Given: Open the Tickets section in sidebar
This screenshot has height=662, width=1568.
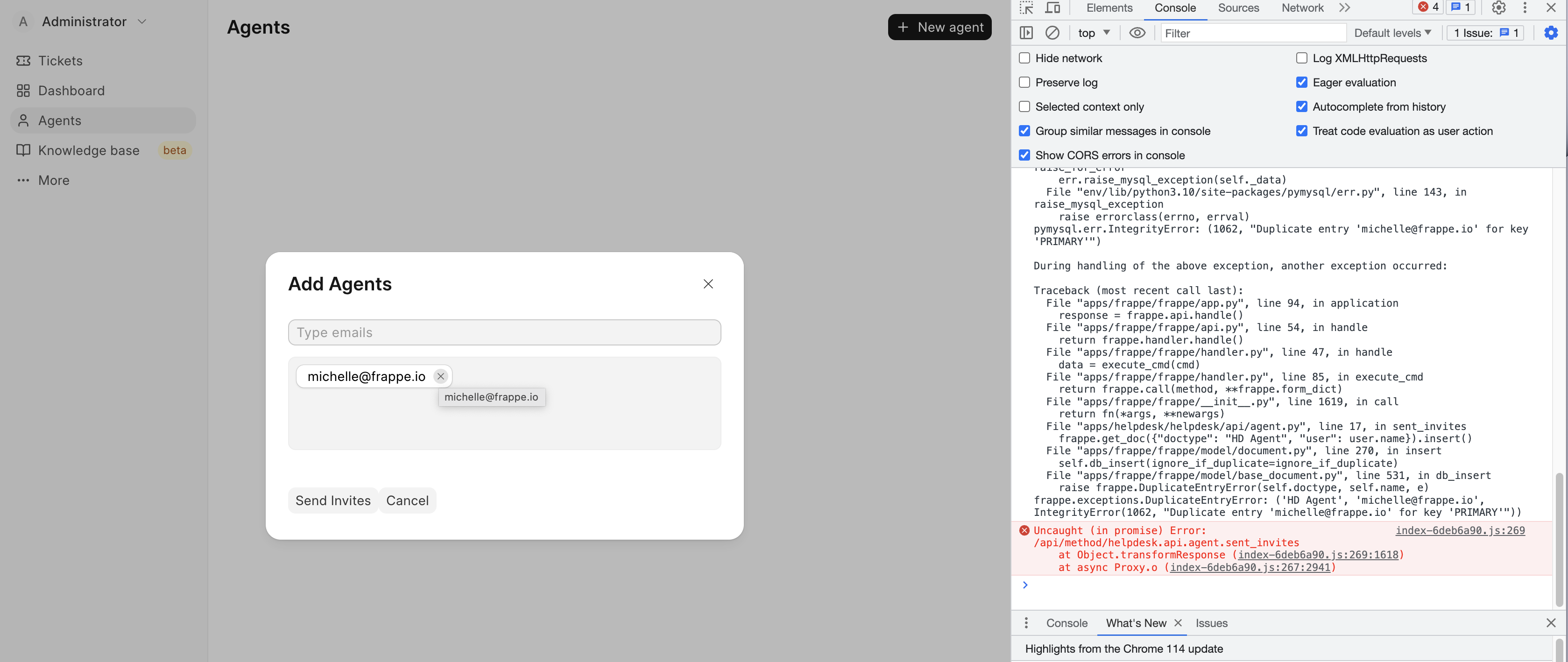Looking at the screenshot, I should pyautogui.click(x=60, y=61).
